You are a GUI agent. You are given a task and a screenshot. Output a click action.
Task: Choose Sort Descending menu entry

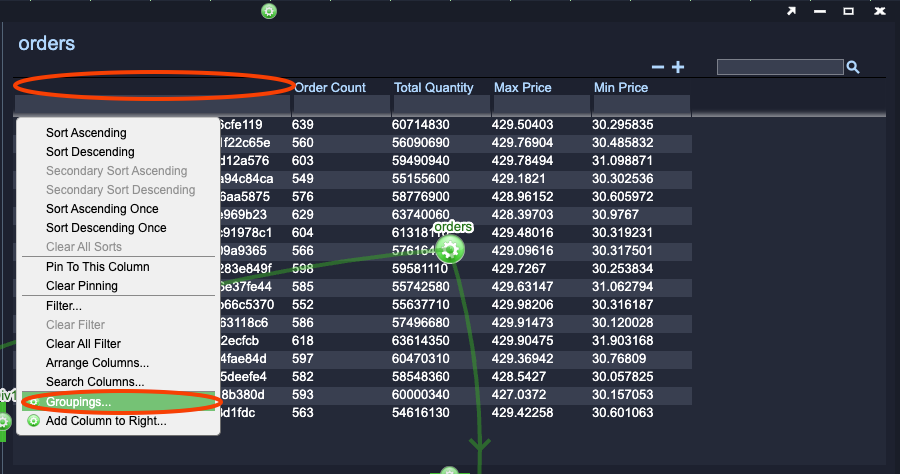tap(90, 152)
